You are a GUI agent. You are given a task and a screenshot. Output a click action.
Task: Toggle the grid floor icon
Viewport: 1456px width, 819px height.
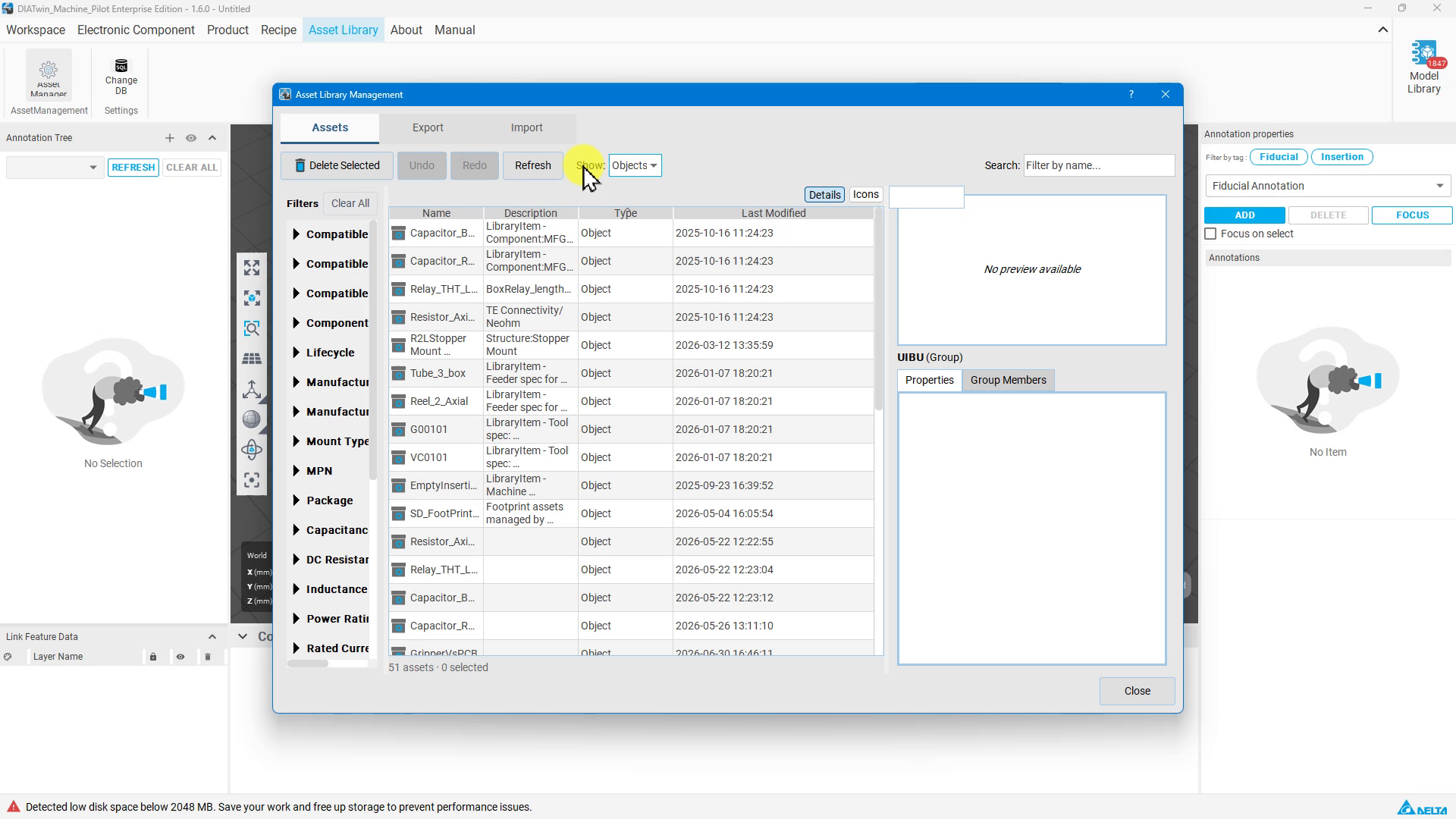point(252,359)
